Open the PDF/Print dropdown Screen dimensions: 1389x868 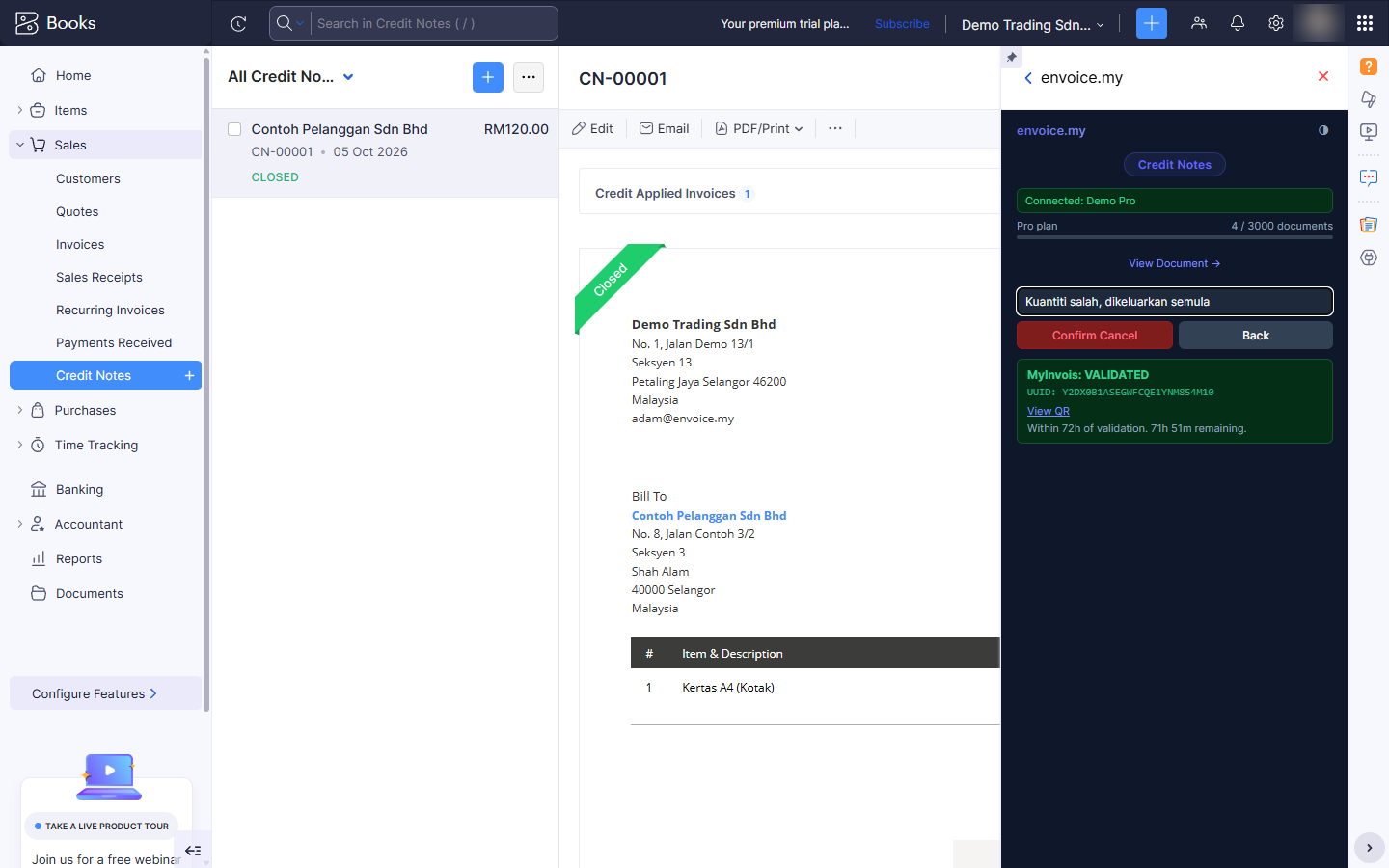tap(759, 128)
